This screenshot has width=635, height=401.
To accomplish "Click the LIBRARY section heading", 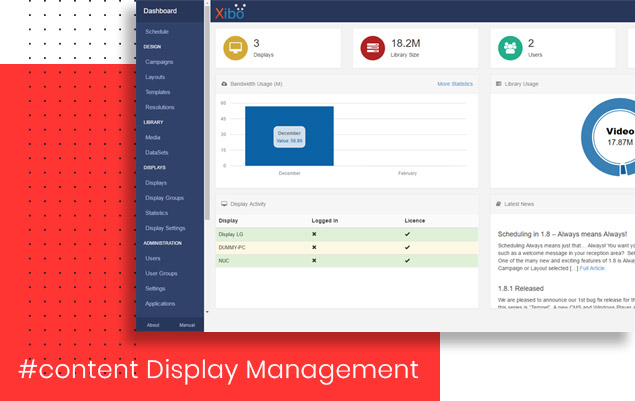I will pyautogui.click(x=153, y=122).
